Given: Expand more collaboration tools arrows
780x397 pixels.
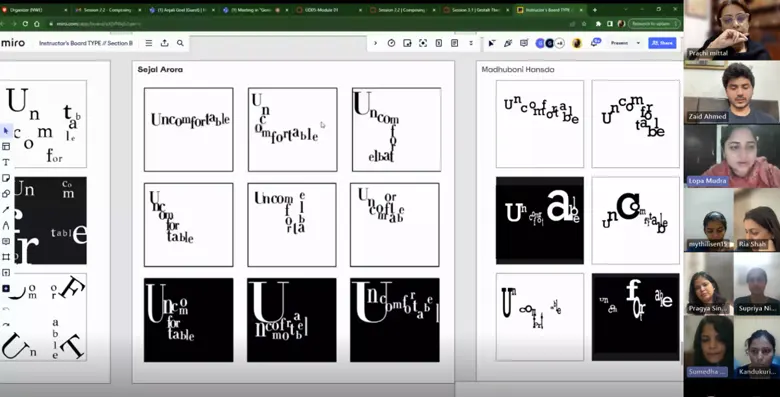Looking at the screenshot, I should pos(471,43).
